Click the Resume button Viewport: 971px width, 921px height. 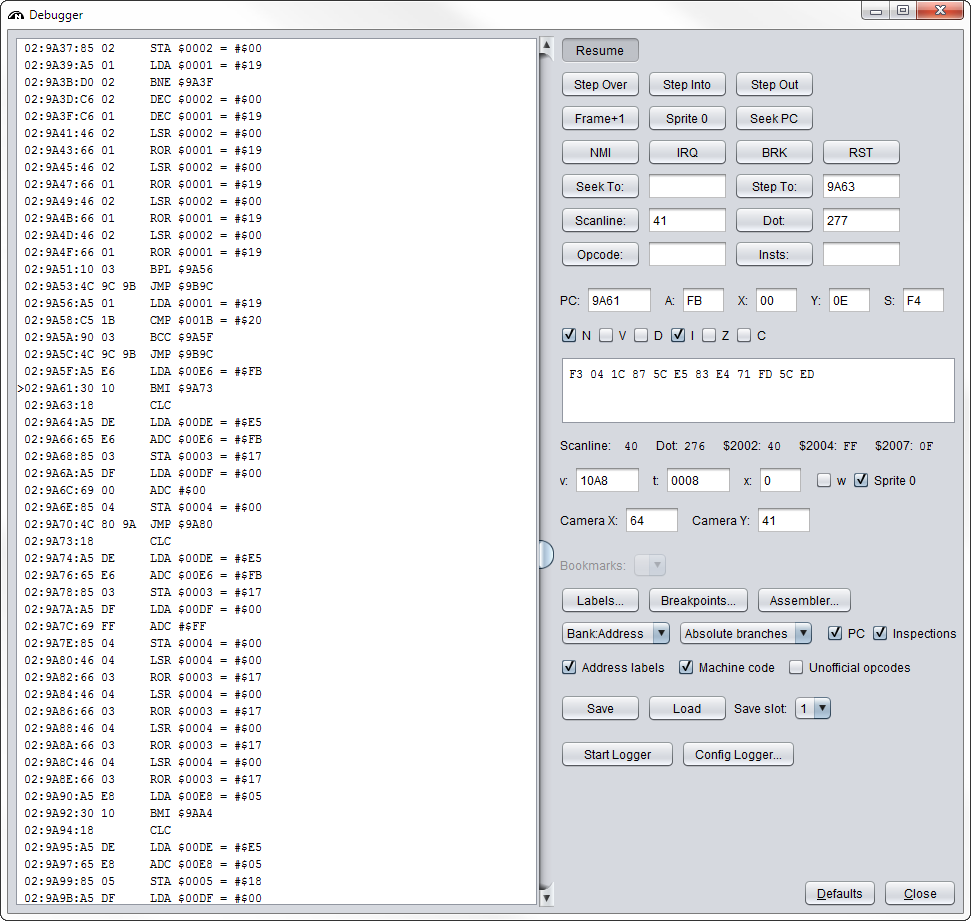point(600,51)
